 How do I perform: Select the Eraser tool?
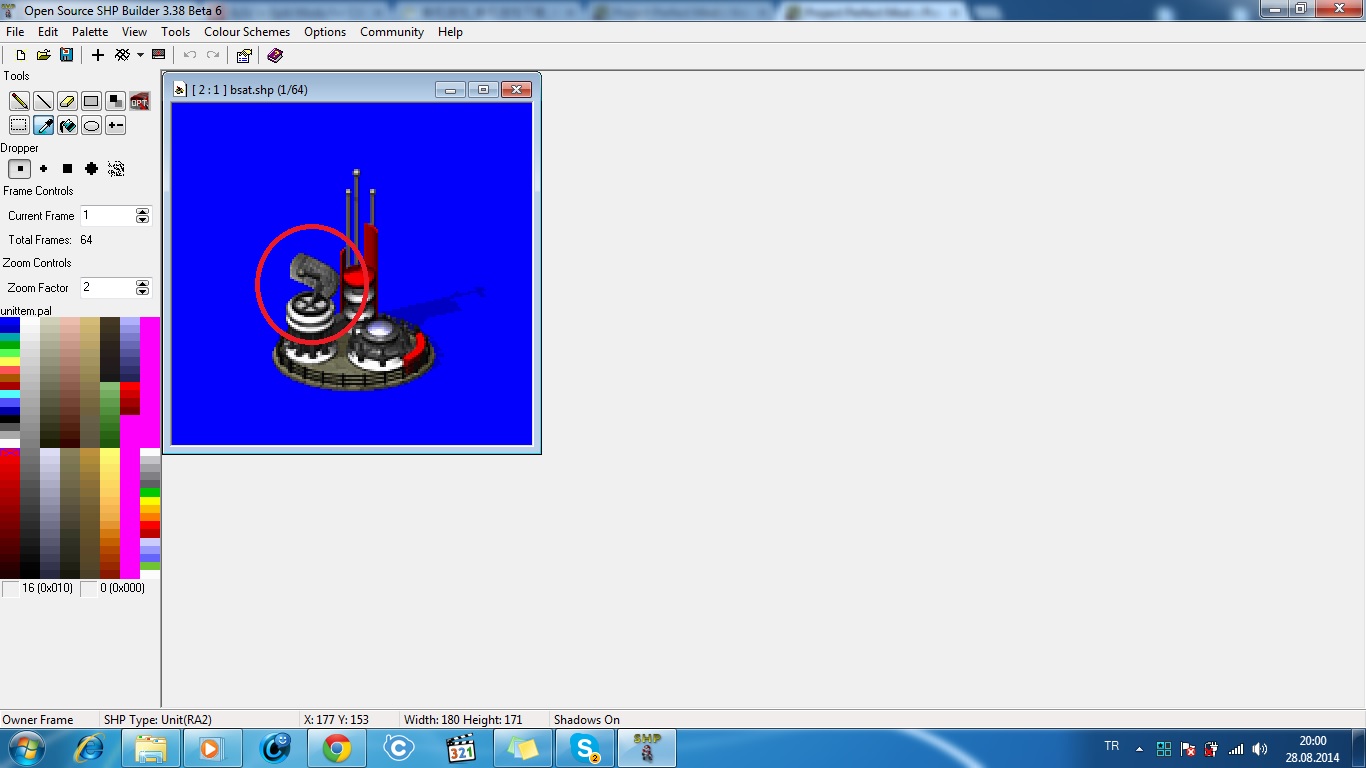tap(67, 101)
